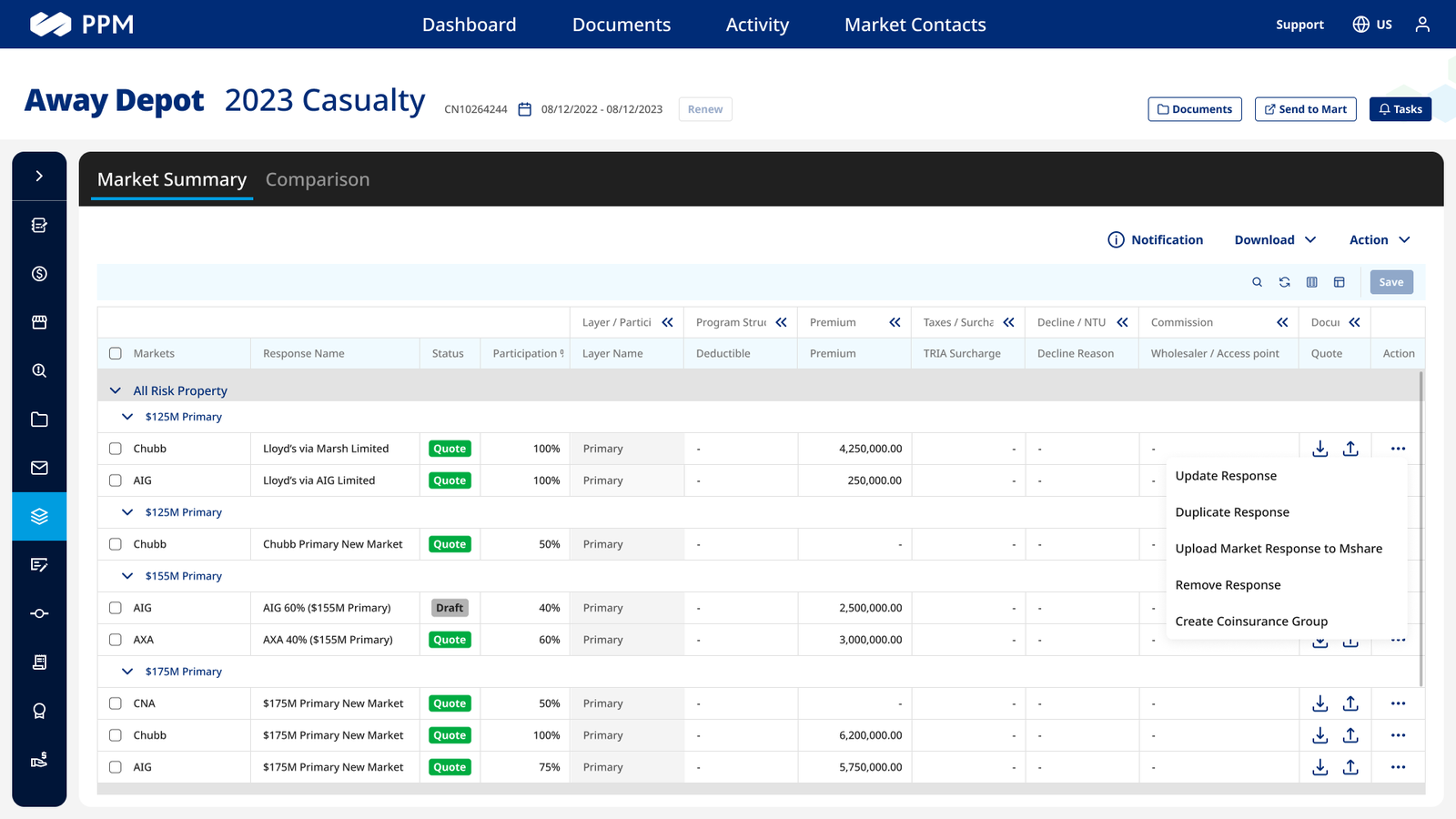The height and width of the screenshot is (819, 1456).
Task: Choose Update Response from the menu
Action: pos(1226,476)
